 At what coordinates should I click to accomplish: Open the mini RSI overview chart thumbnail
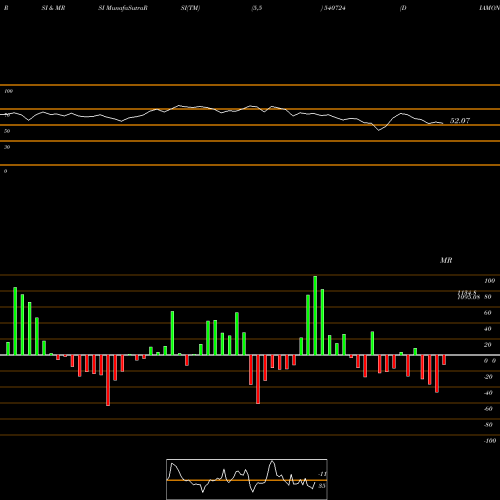[x=247, y=479]
